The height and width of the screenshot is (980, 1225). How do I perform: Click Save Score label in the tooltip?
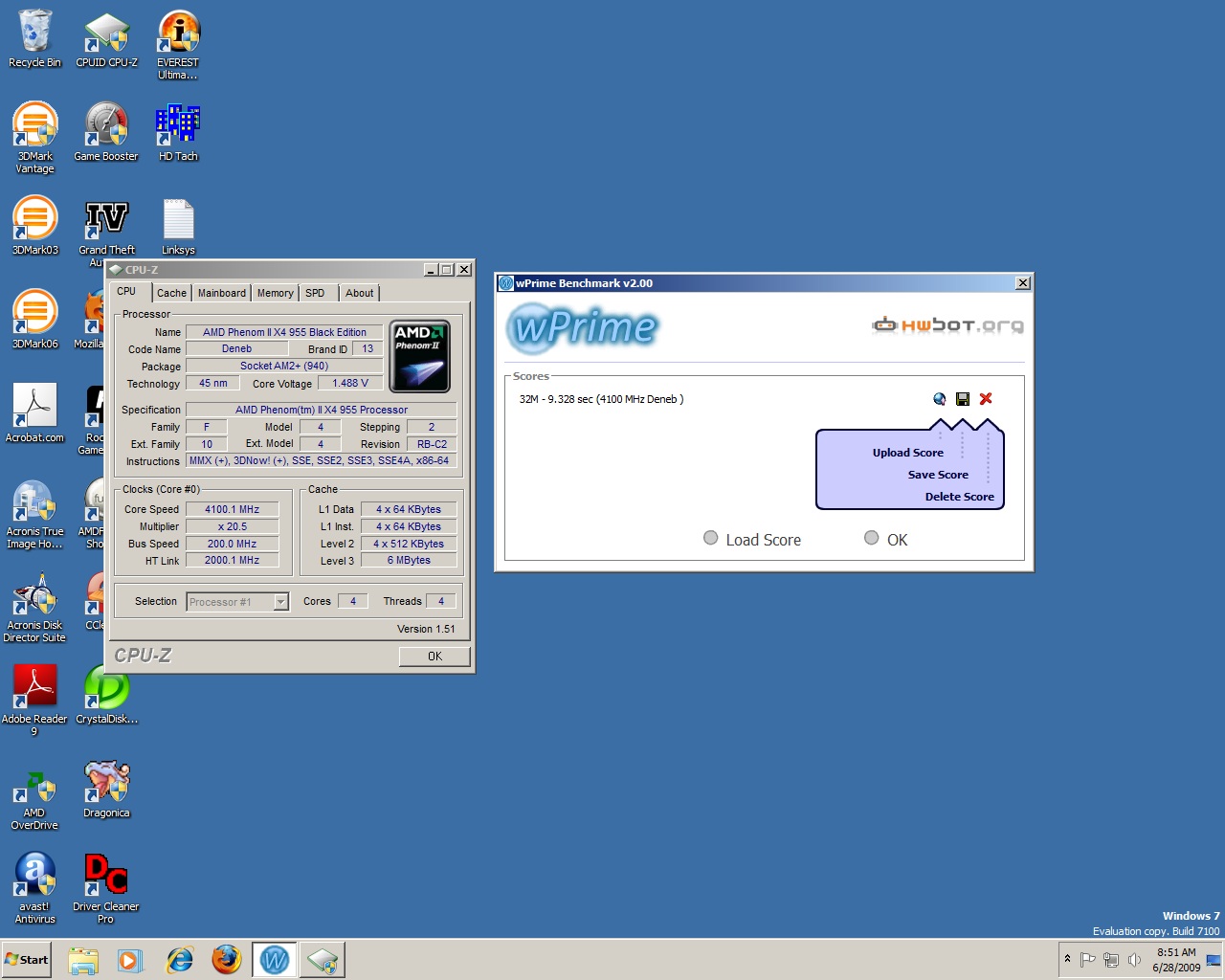tap(938, 475)
